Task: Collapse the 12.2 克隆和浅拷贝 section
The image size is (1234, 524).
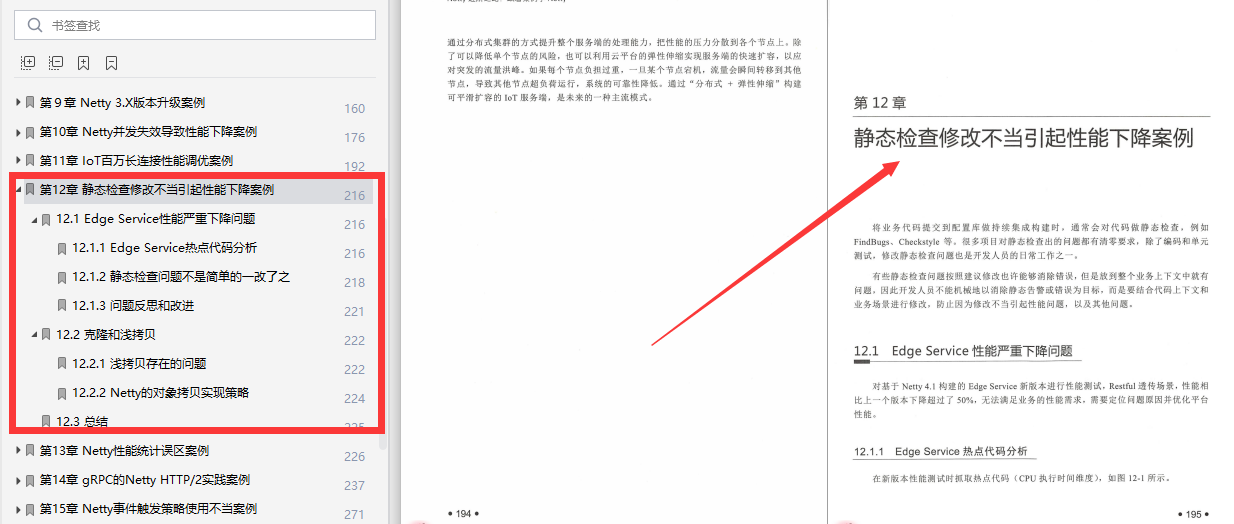Action: point(34,335)
